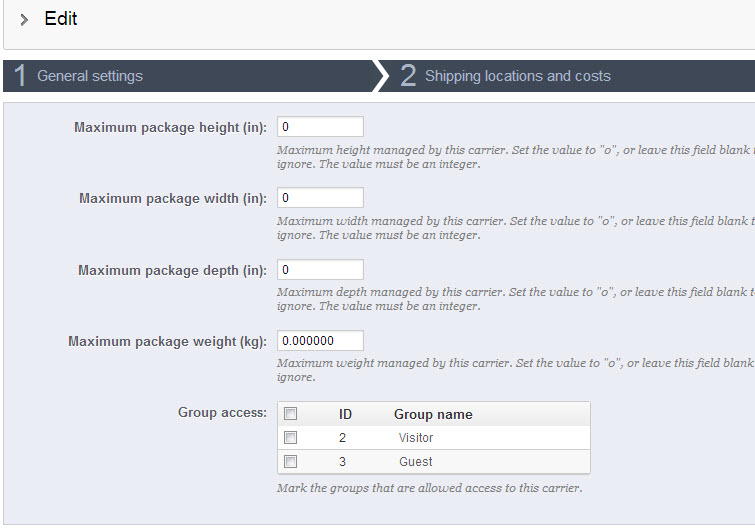Select the Maximum package depth field

(x=320, y=270)
